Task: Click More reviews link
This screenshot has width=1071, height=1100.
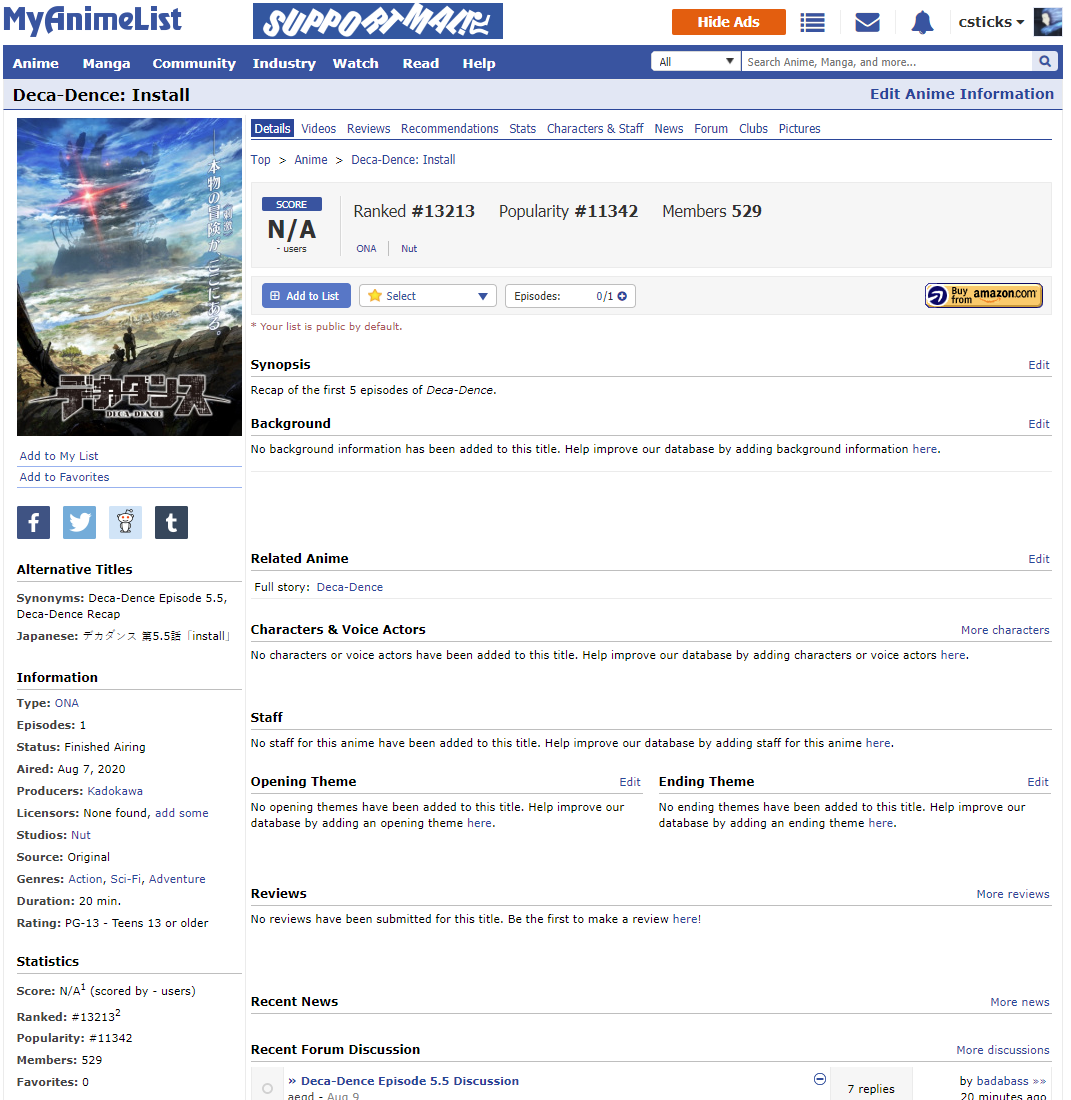Action: (x=1013, y=894)
